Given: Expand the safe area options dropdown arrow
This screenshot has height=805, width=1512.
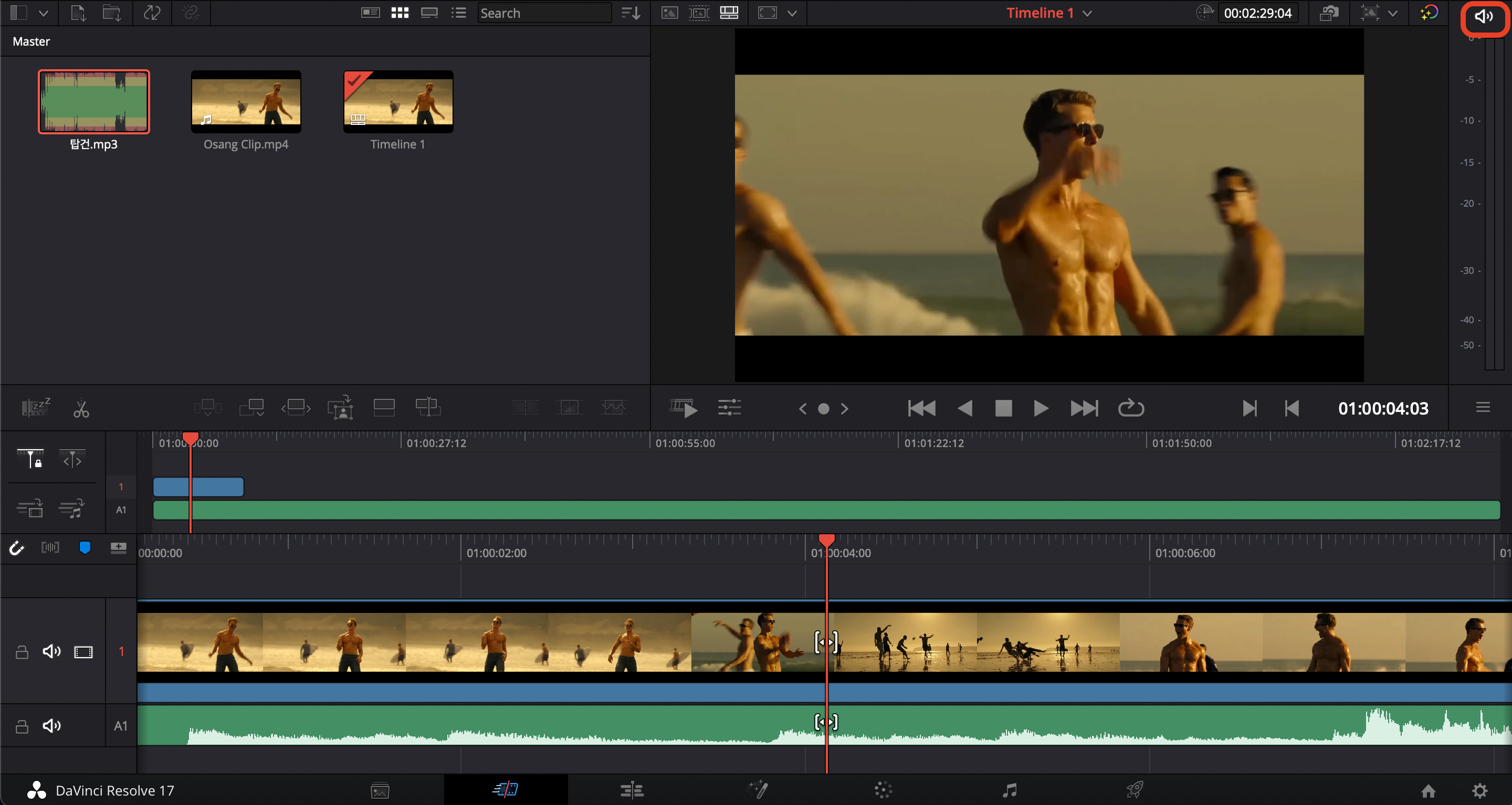Looking at the screenshot, I should coord(792,13).
